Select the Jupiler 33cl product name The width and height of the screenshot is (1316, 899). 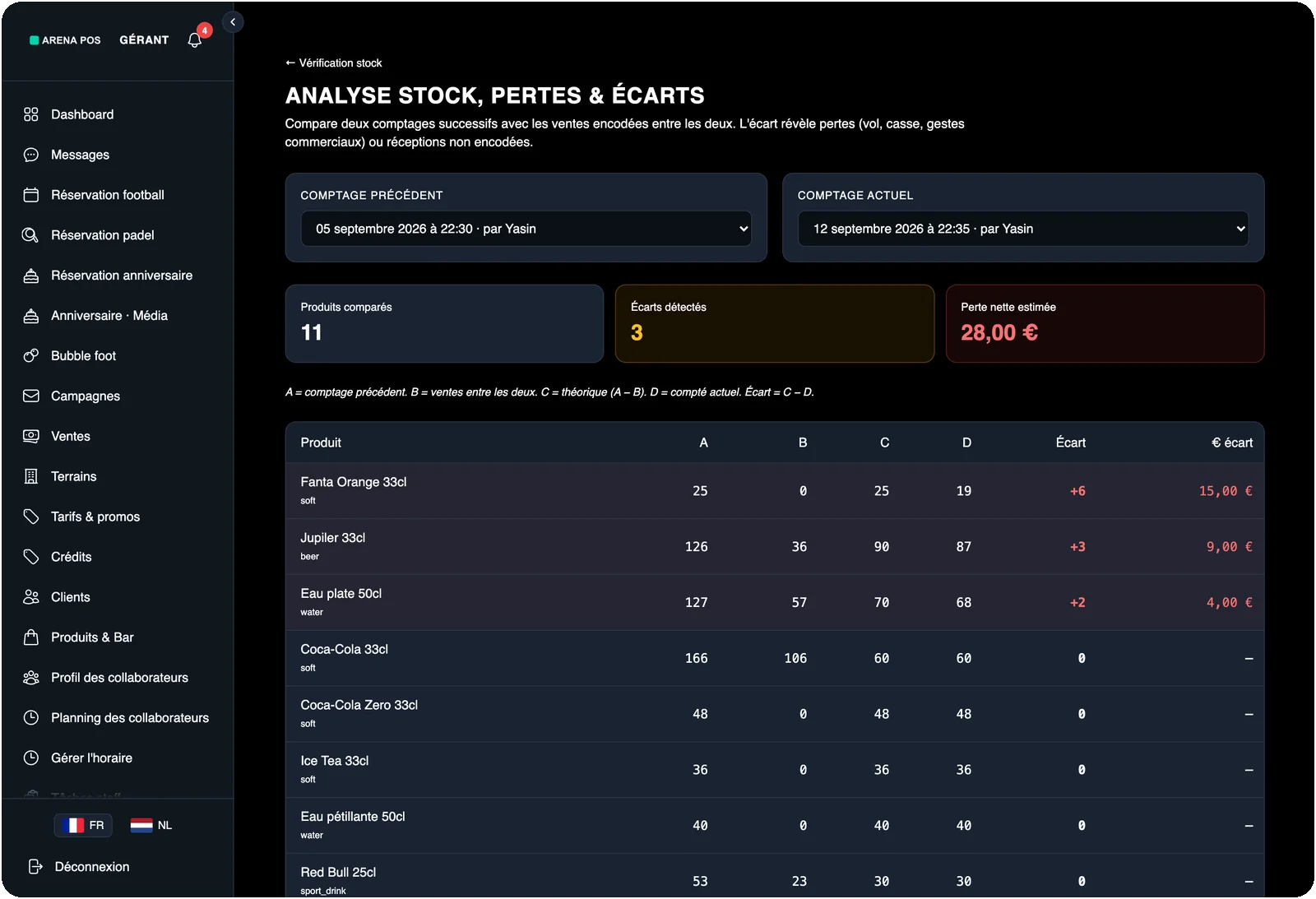coord(332,538)
